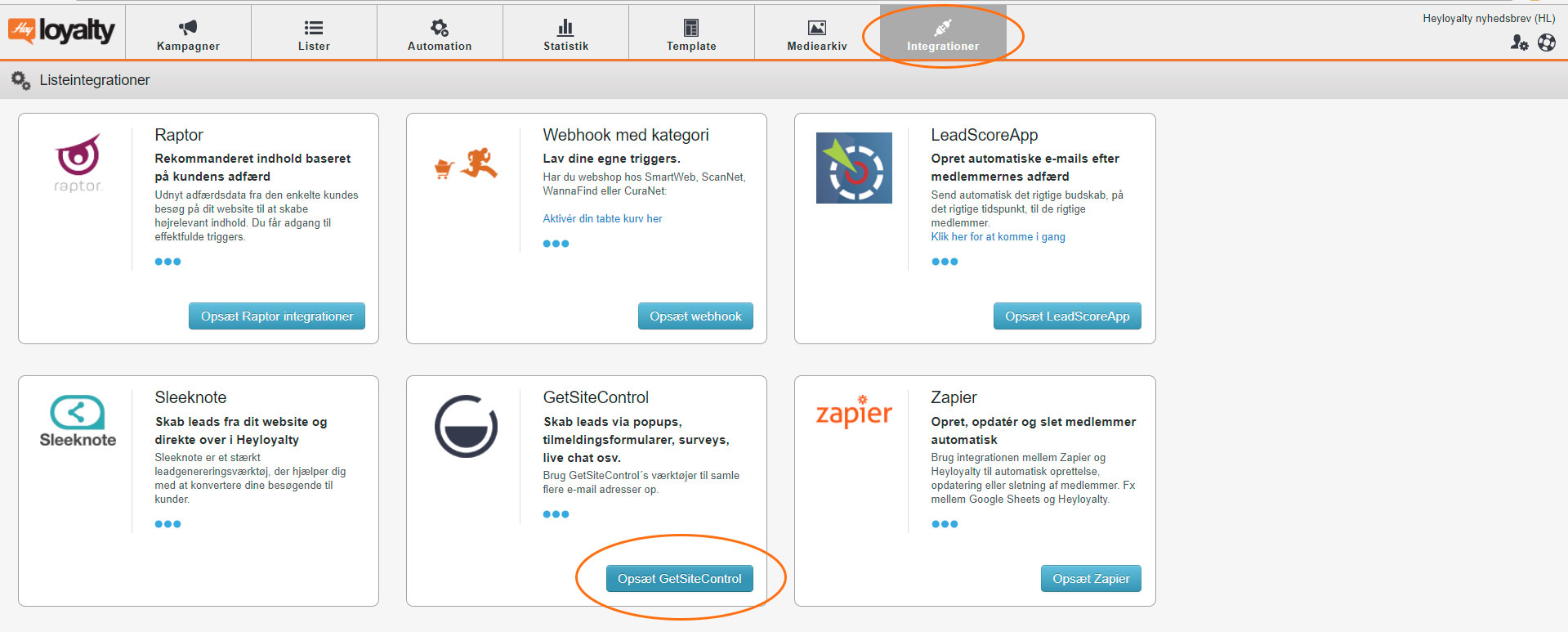Viewport: 1568px width, 632px height.
Task: Go to the Automation tab
Action: [x=440, y=33]
